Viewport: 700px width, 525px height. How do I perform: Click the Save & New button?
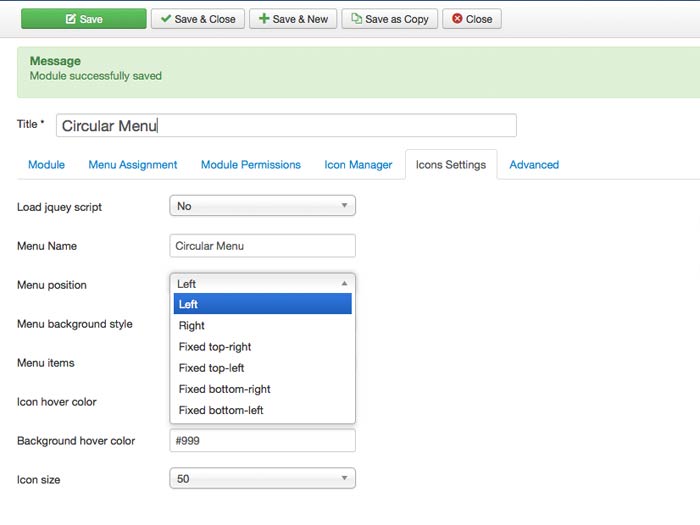292,19
